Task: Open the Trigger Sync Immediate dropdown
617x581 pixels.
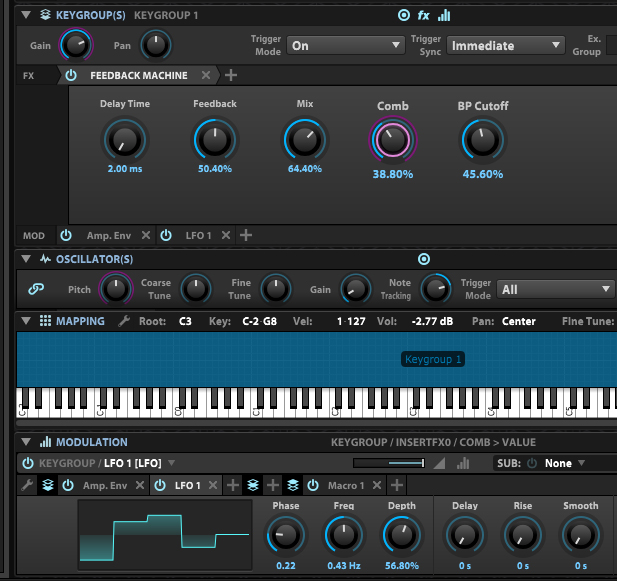Action: tap(506, 45)
